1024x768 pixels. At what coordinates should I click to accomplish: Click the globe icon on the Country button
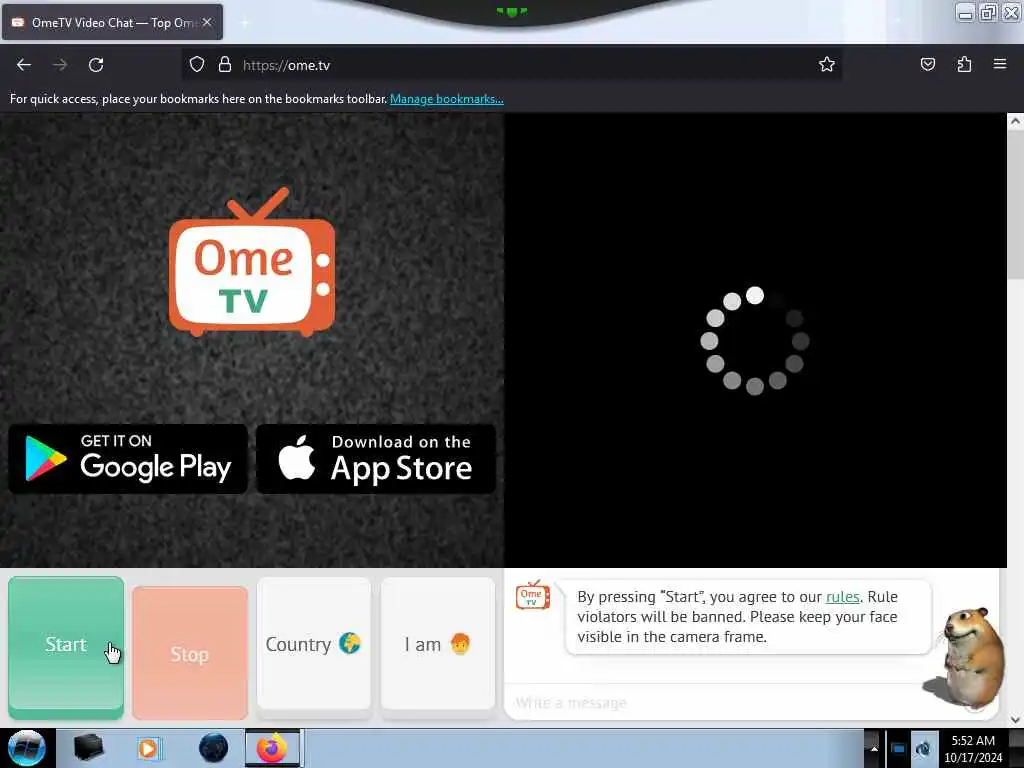(x=349, y=644)
